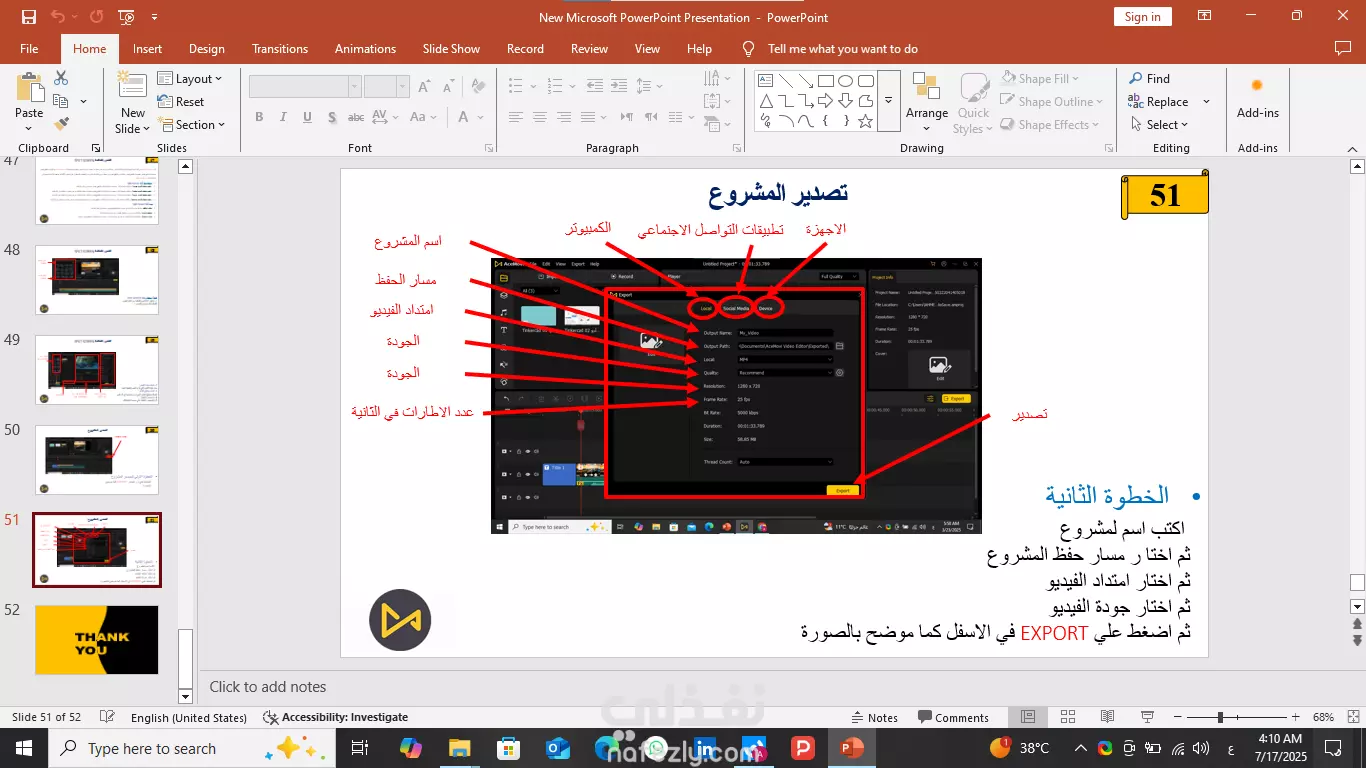Screen dimensions: 1366x768
Task: Select slide 48 thumbnail
Action: (x=97, y=280)
